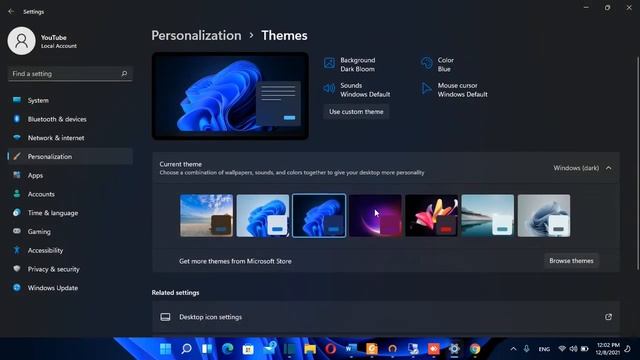Open taskbar Search

coord(186,349)
